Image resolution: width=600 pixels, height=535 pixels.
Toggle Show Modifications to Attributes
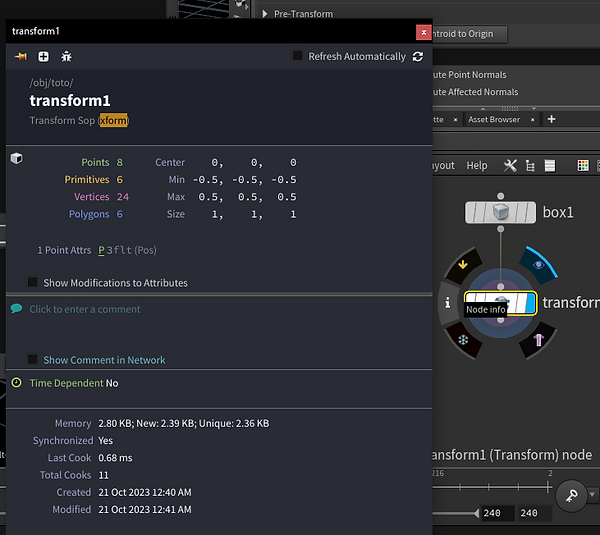[x=33, y=282]
